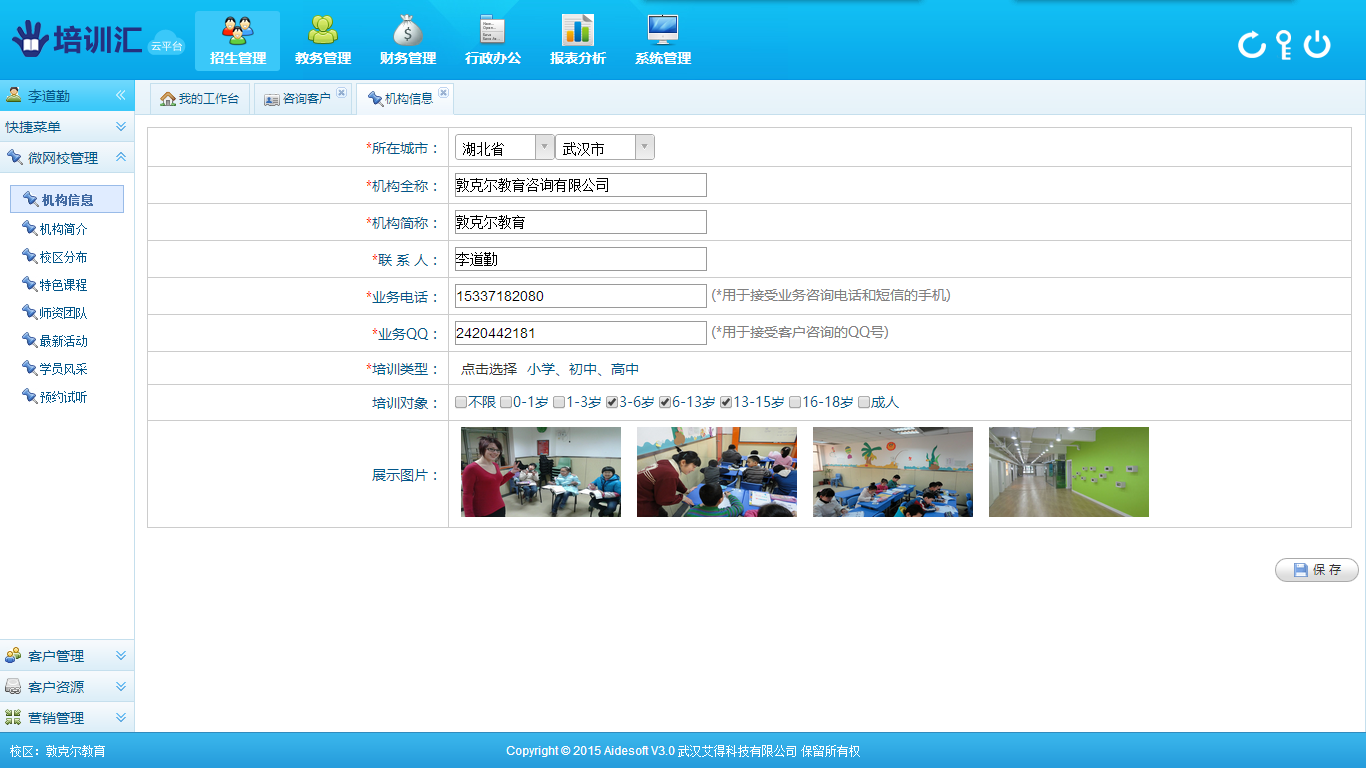Open the 招生管理 module icon
This screenshot has height=768, width=1366.
pyautogui.click(x=238, y=40)
